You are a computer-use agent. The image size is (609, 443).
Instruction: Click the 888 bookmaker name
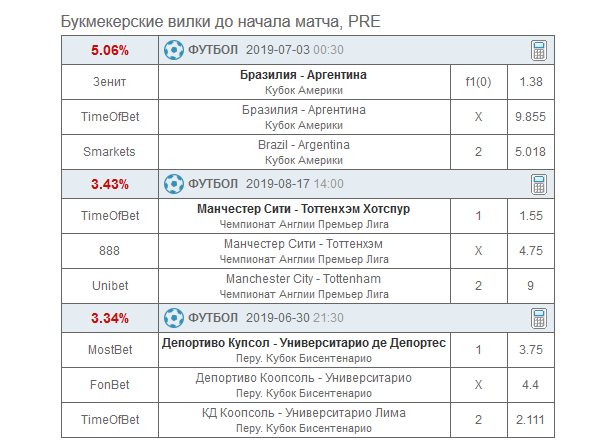[x=110, y=251]
